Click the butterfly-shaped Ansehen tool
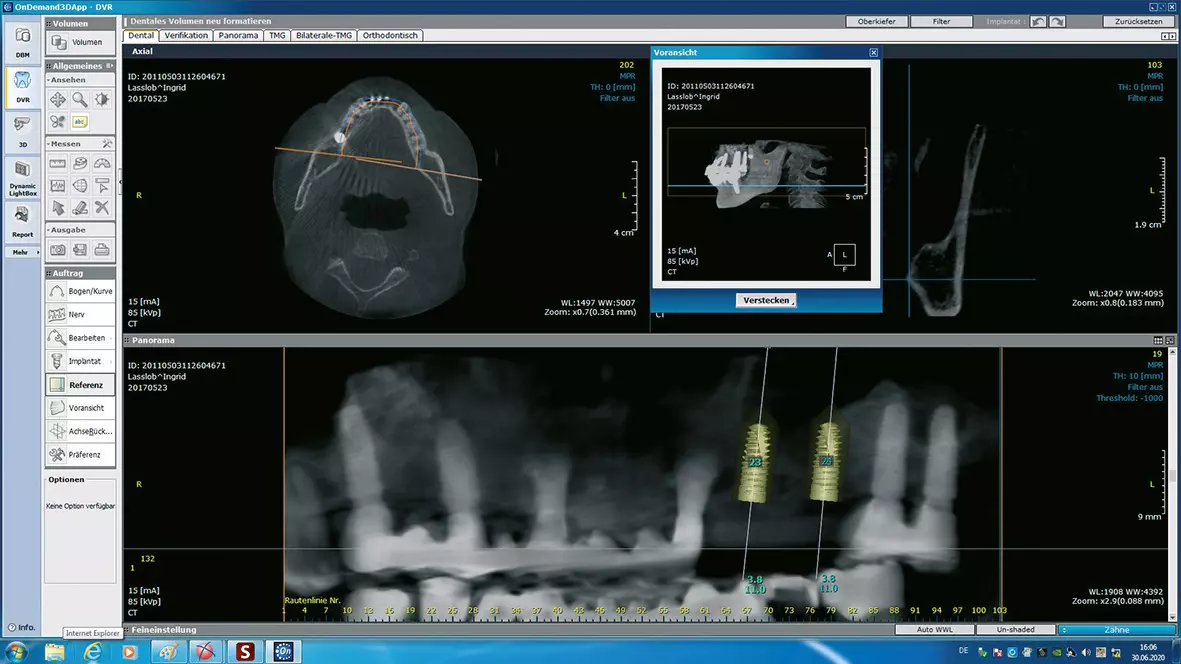Viewport: 1181px width, 664px height. (58, 121)
